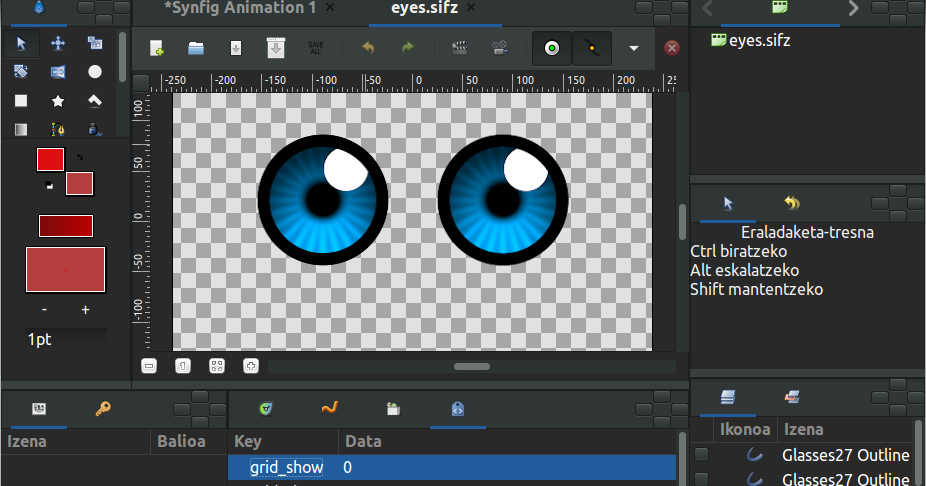The image size is (926, 486).
Task: Click previous panel tab arrow
Action: pos(707,8)
